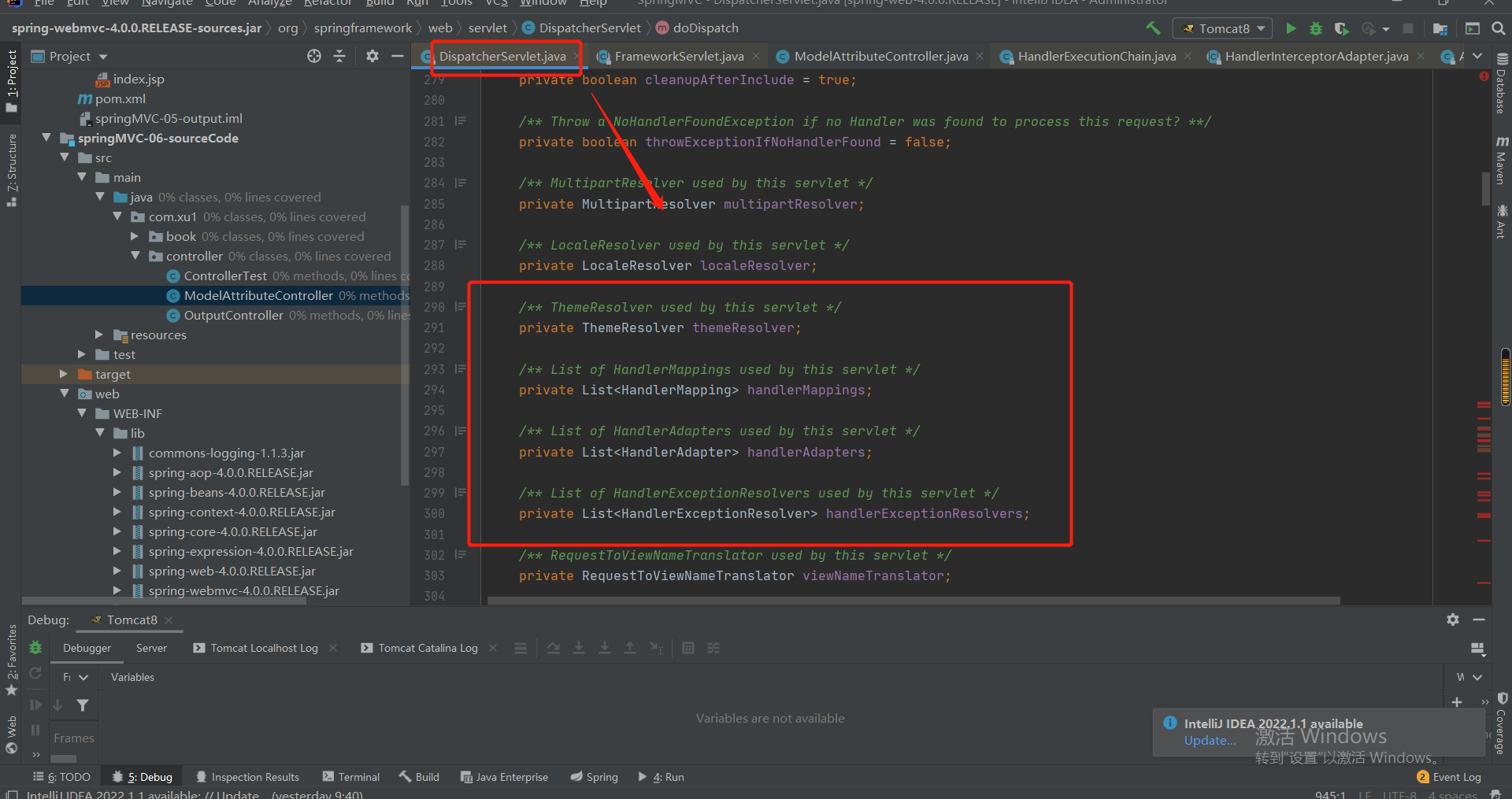Switch to FrameworkServlet.java tab
This screenshot has width=1512, height=799.
point(679,56)
